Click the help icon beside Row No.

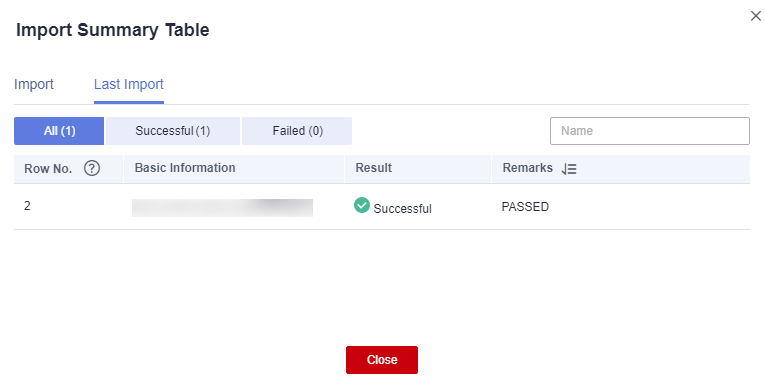coord(92,168)
